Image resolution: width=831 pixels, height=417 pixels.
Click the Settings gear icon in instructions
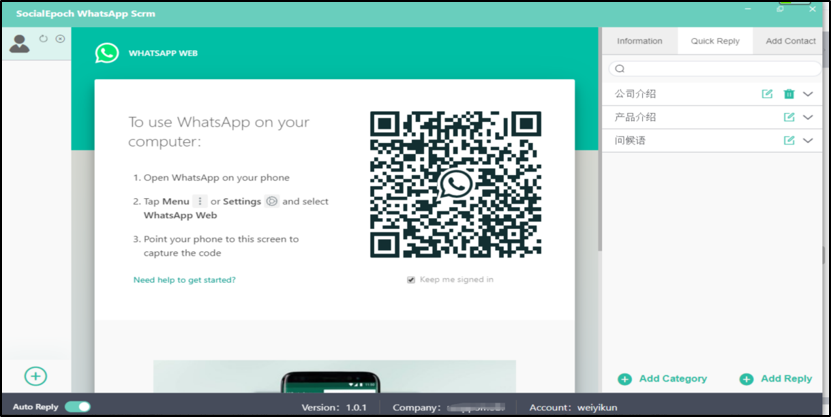pyautogui.click(x=272, y=201)
